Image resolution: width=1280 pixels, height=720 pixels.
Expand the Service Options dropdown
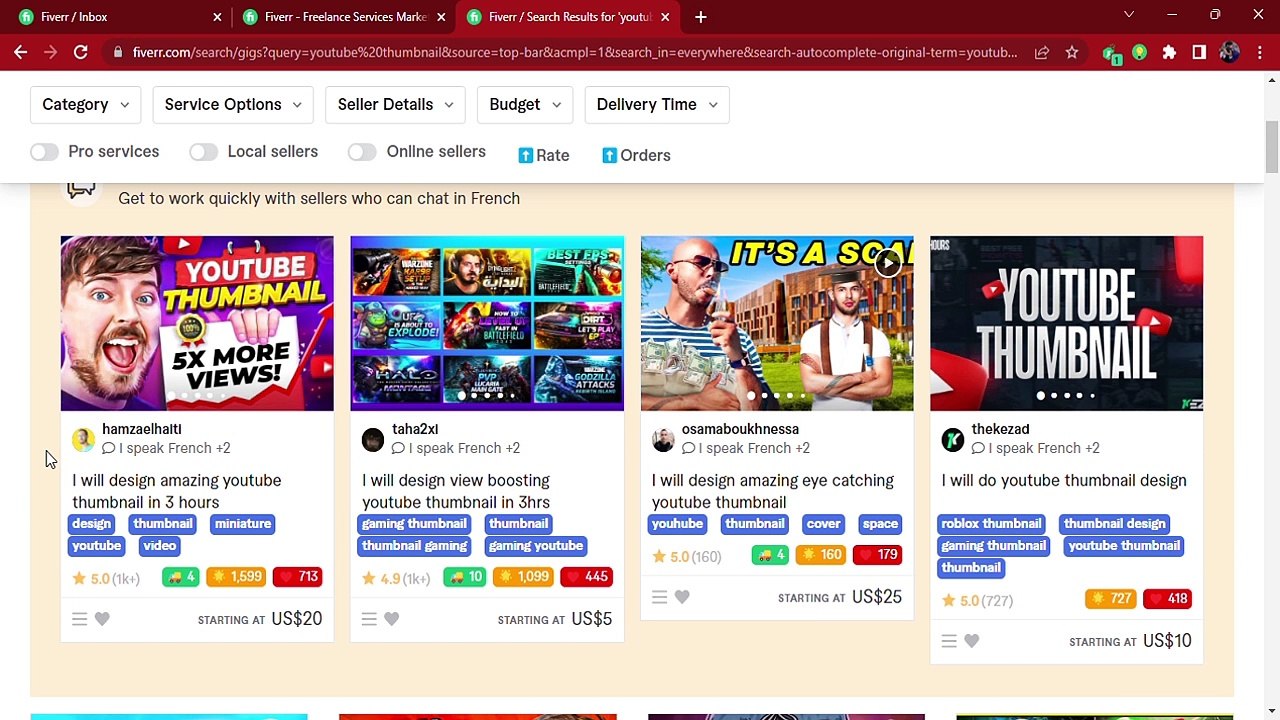233,104
